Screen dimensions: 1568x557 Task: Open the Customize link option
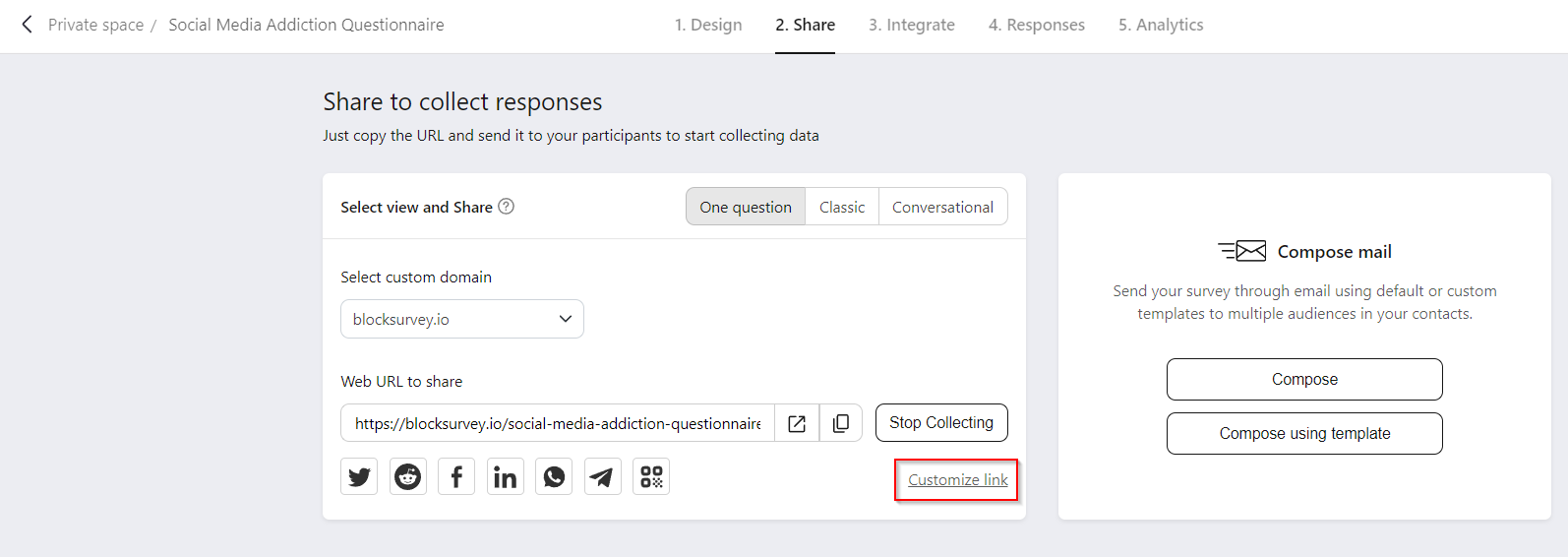pyautogui.click(x=957, y=480)
